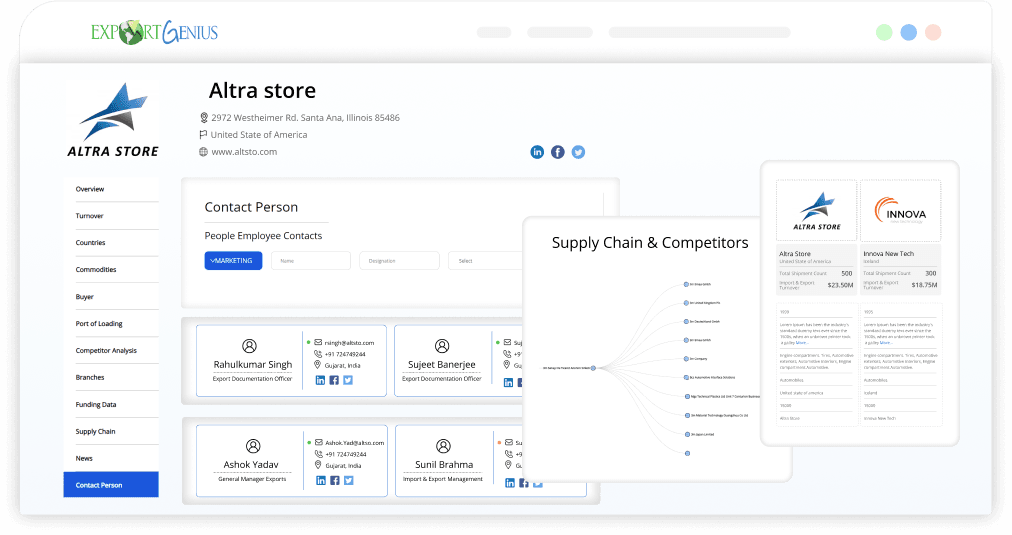This screenshot has height=535, width=1012.
Task: Open Rahulkumar Singh's Facebook icon
Action: [334, 380]
